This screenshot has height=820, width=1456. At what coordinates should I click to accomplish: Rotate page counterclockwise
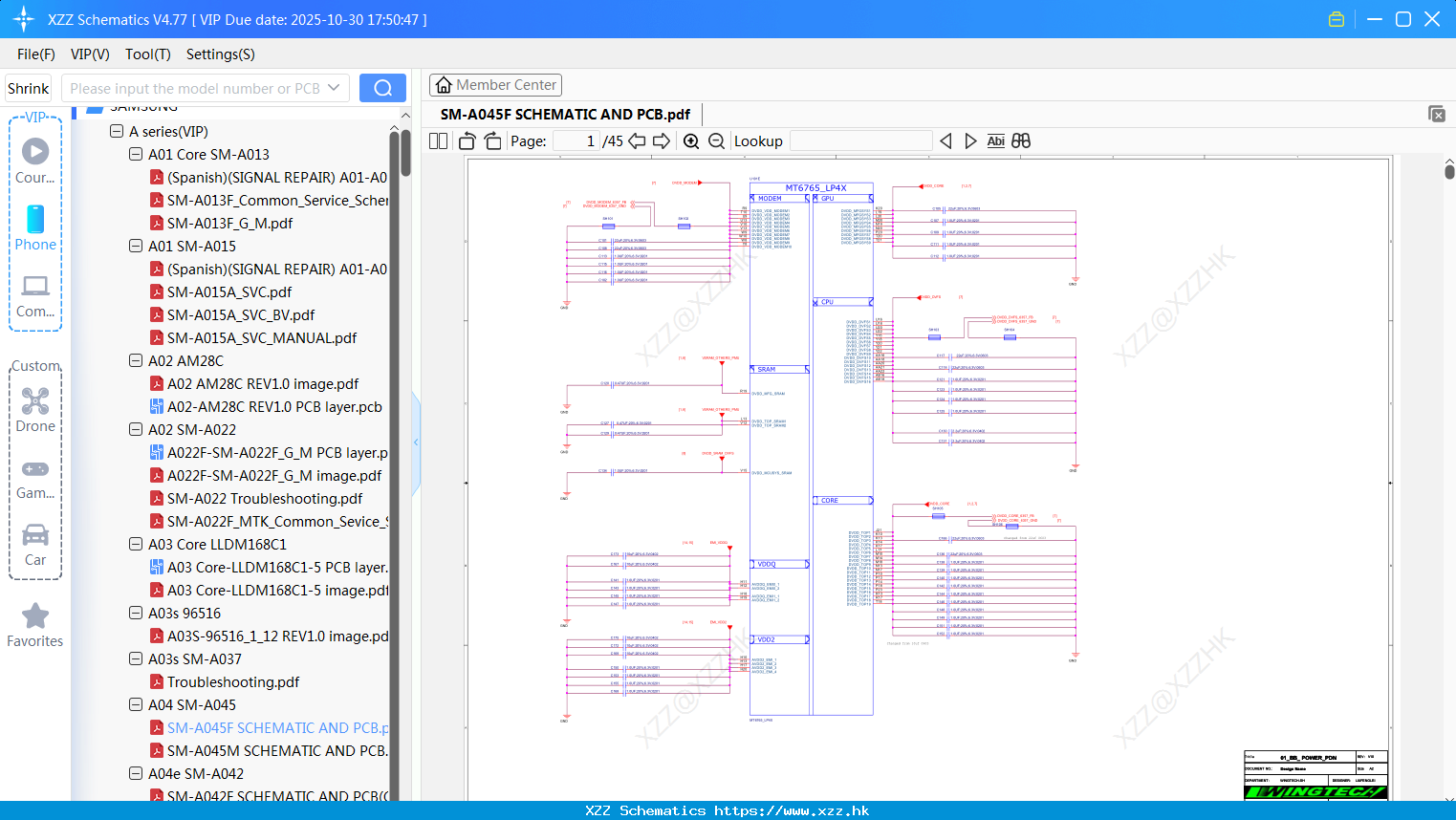(x=467, y=140)
